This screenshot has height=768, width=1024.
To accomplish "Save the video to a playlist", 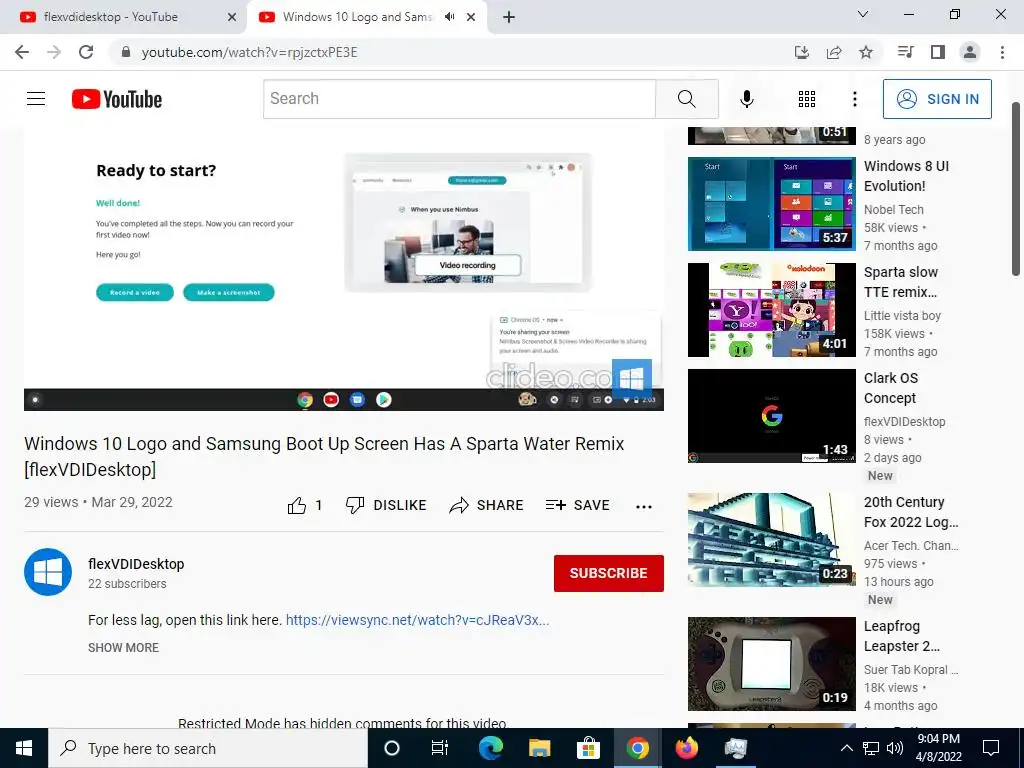I will [577, 505].
